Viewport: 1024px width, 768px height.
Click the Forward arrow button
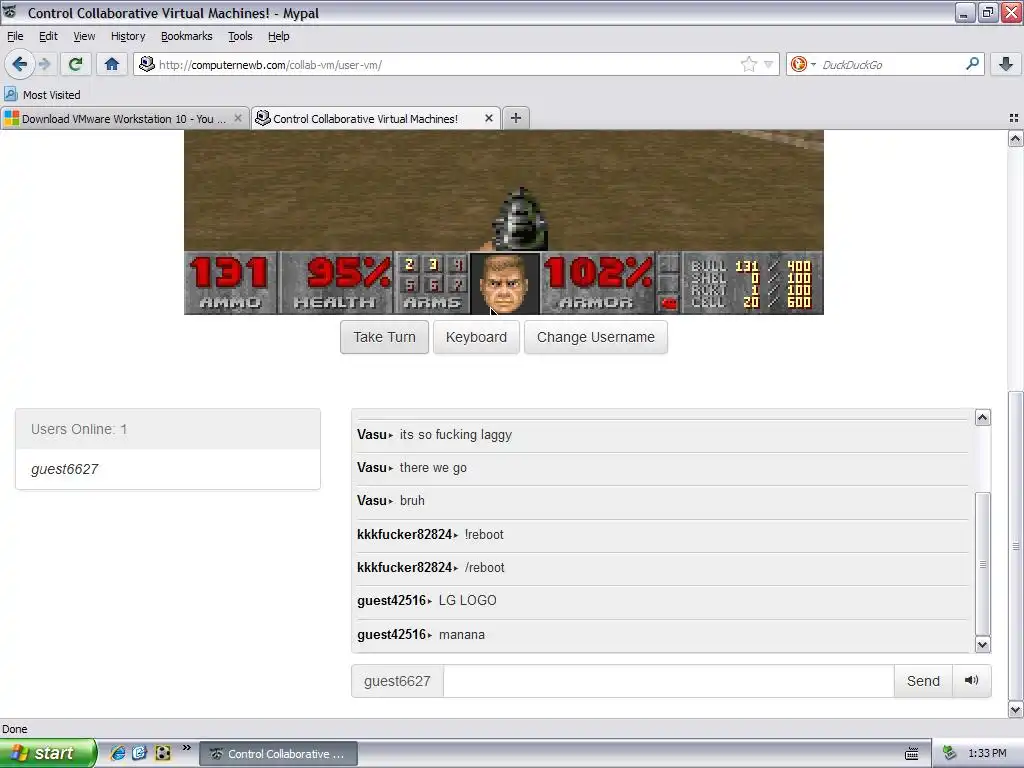click(x=44, y=64)
